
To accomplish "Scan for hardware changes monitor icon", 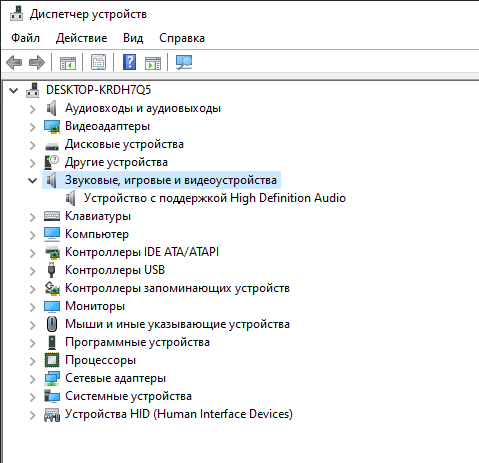I will point(184,62).
